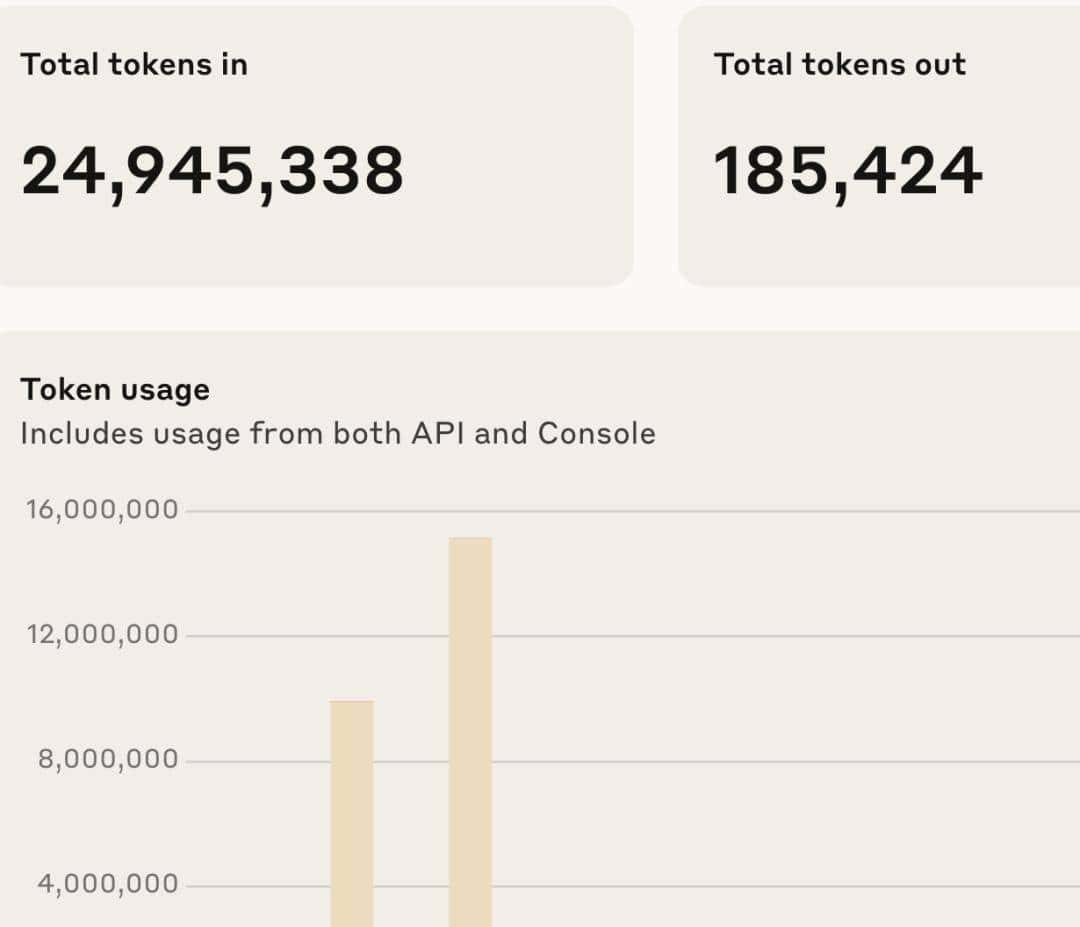Click the 12,000,000 y-axis label
Screen dimensions: 1080x927
tap(102, 635)
